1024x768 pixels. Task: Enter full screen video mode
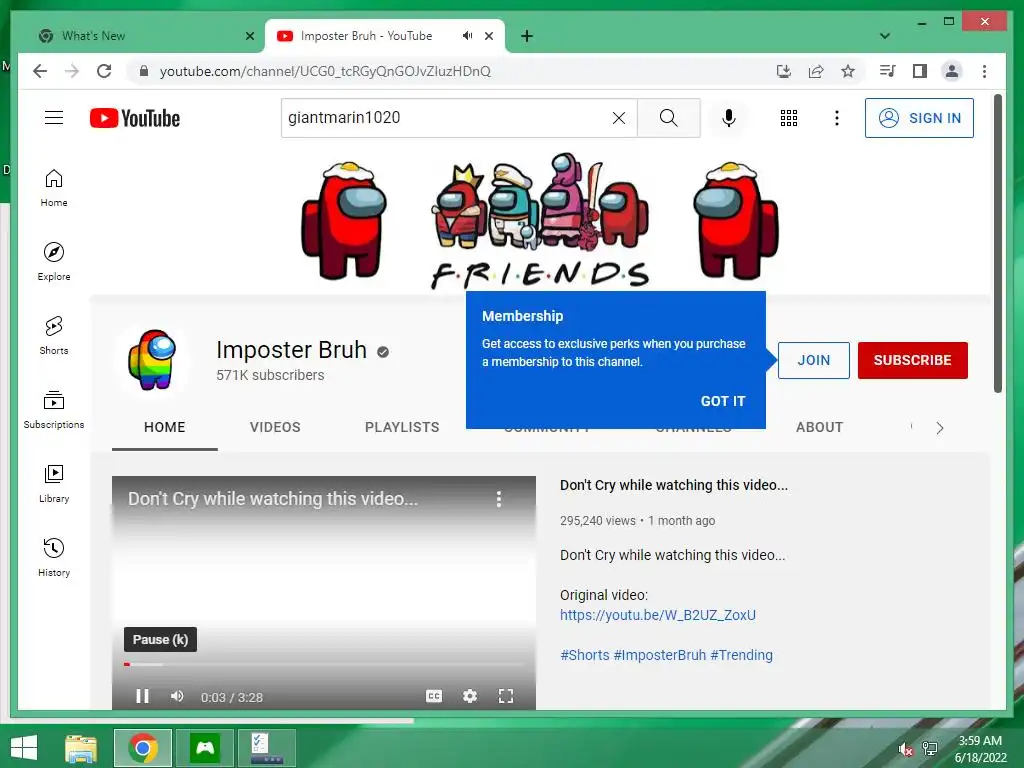point(505,696)
